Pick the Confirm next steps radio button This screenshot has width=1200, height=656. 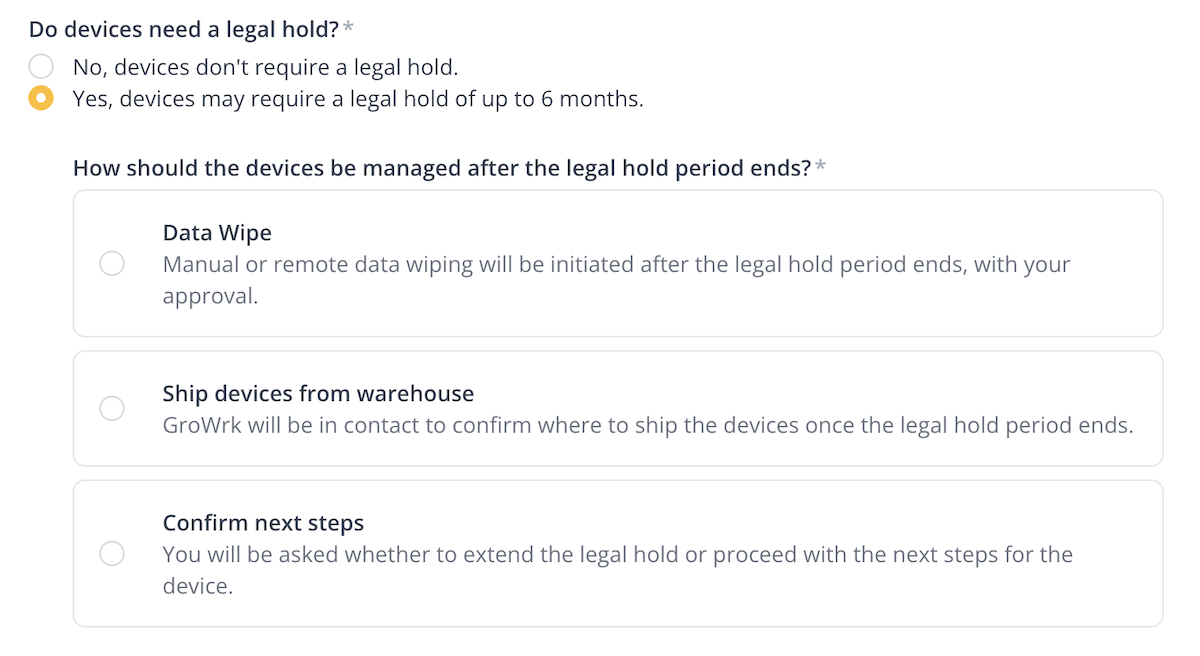point(112,554)
